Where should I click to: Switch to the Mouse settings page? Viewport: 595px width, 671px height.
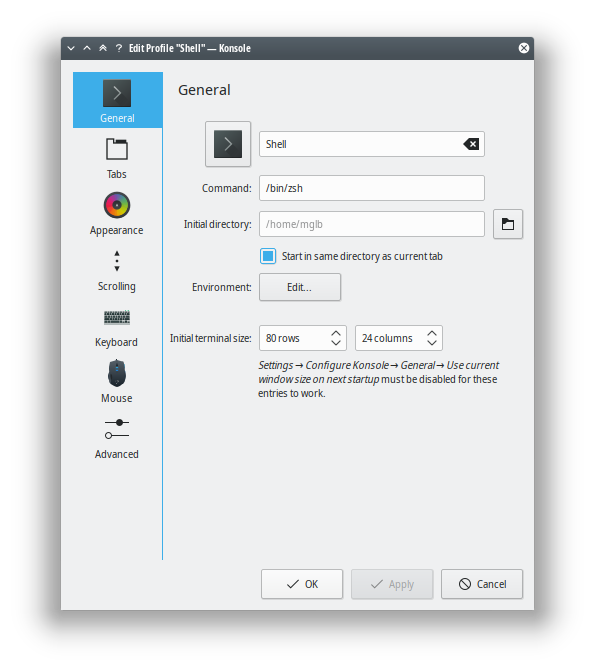click(x=117, y=382)
